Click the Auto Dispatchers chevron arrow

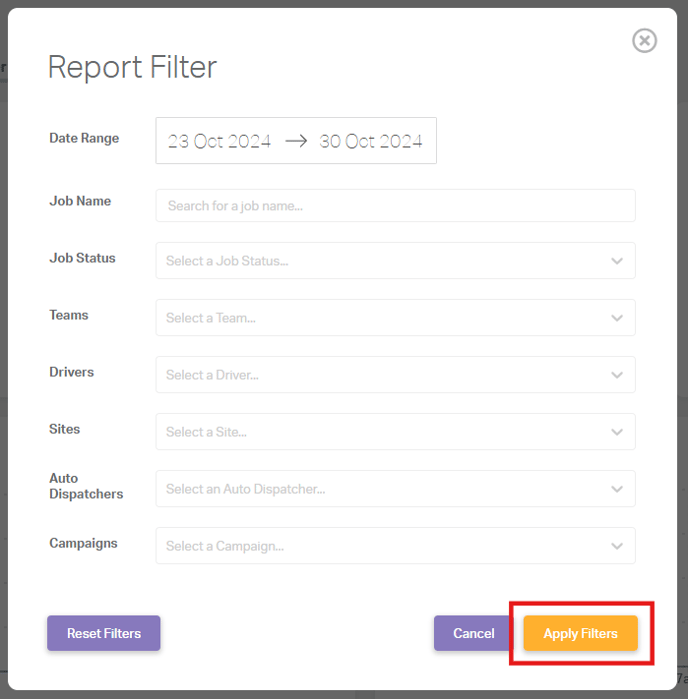click(617, 489)
